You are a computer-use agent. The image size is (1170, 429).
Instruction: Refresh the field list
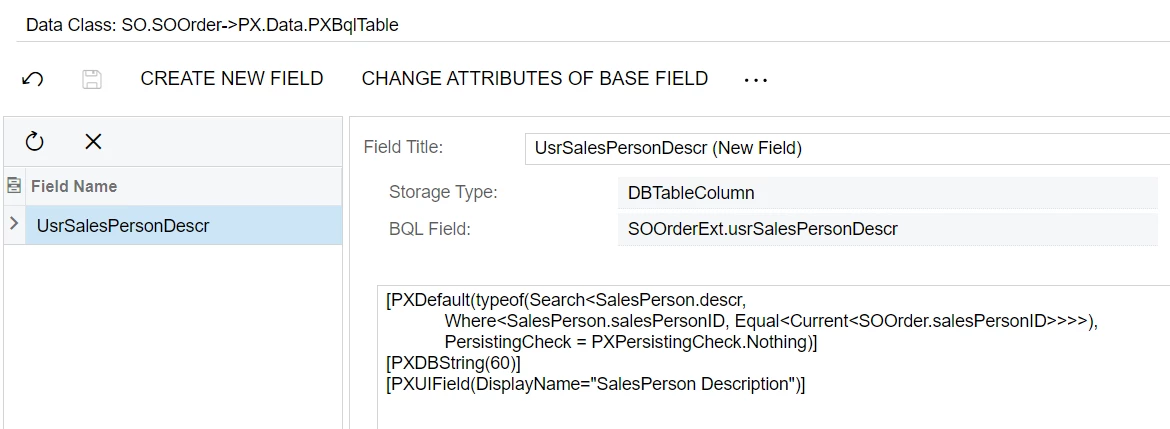point(34,142)
